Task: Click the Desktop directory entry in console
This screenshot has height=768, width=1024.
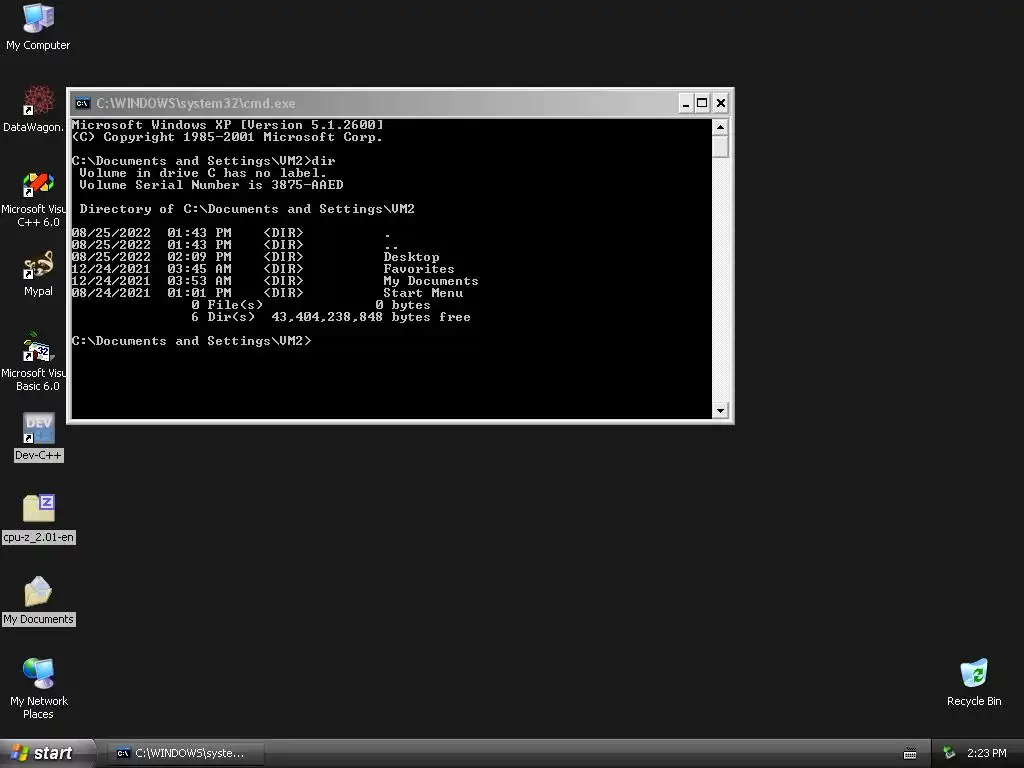Action: coord(411,257)
